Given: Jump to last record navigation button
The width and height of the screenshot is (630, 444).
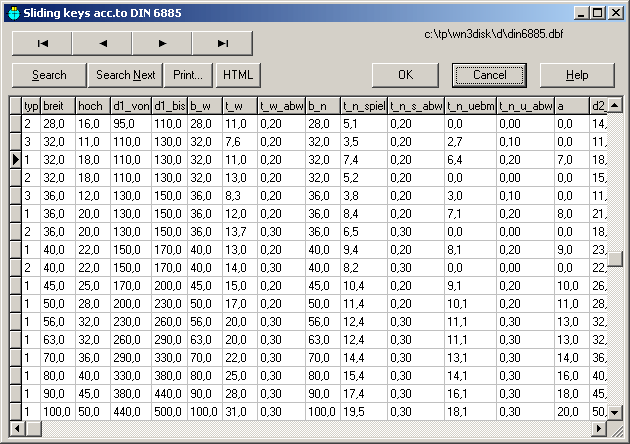Looking at the screenshot, I should (222, 43).
